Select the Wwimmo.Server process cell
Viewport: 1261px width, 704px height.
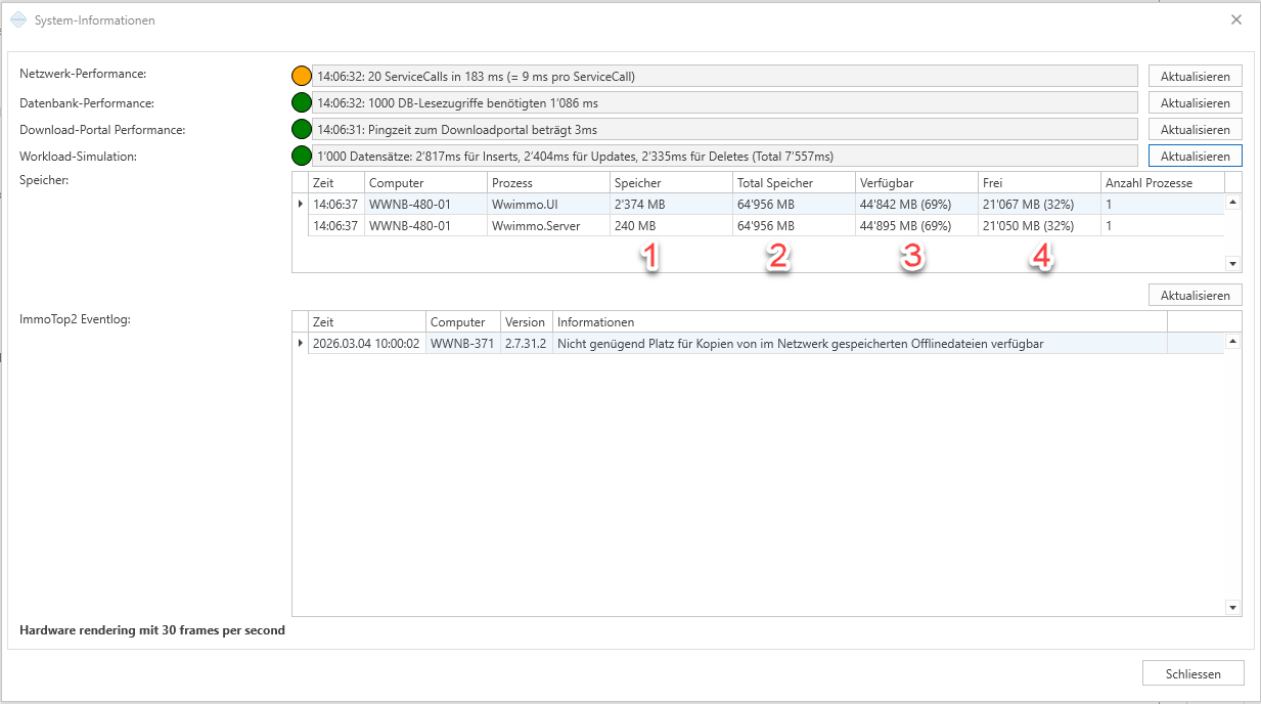click(548, 226)
